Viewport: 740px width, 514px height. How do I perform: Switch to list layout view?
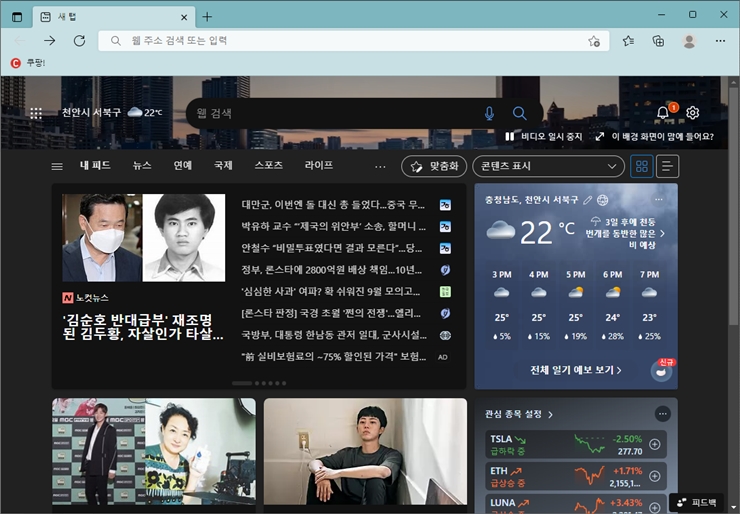[667, 166]
